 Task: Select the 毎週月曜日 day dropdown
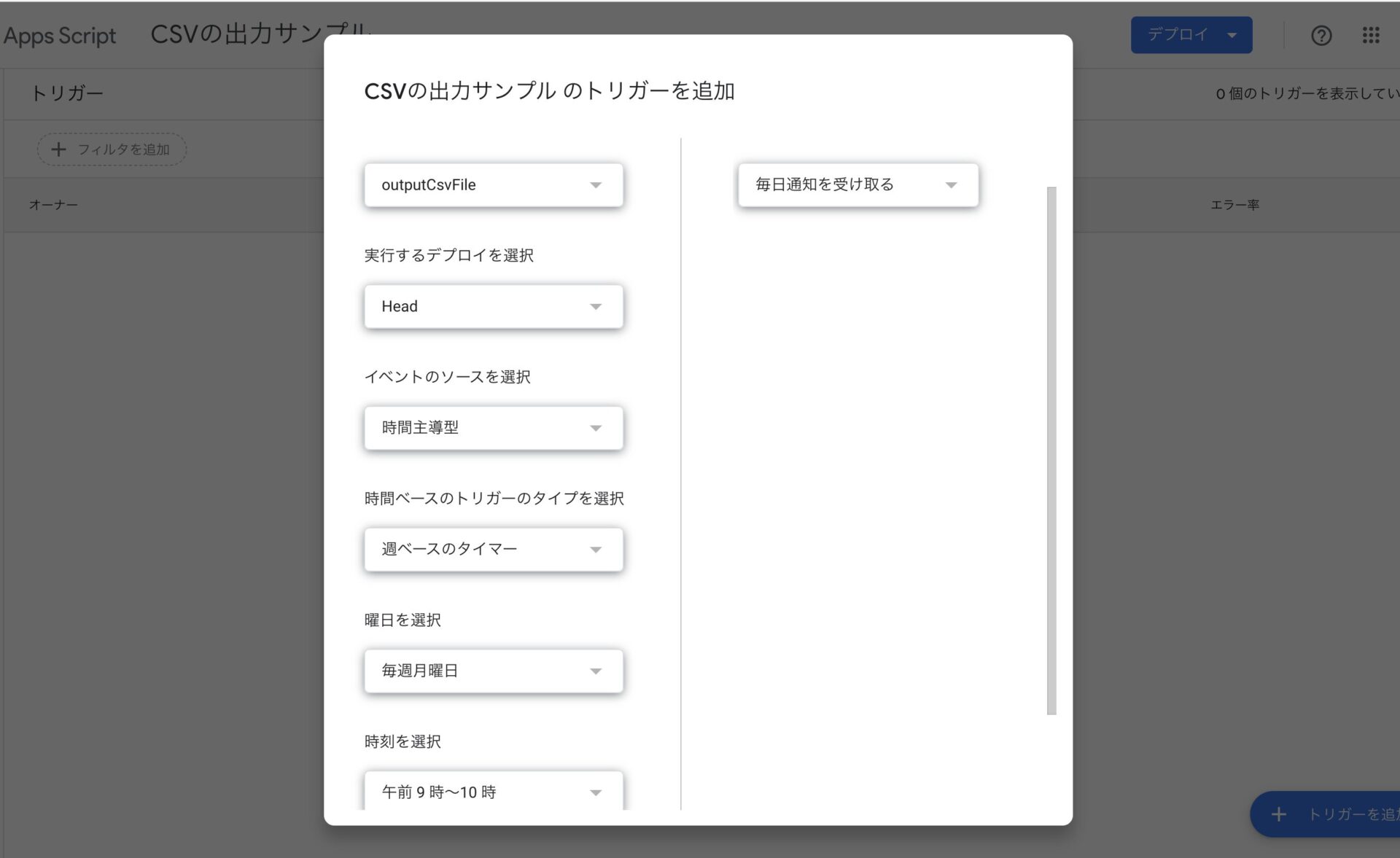pyautogui.click(x=494, y=671)
